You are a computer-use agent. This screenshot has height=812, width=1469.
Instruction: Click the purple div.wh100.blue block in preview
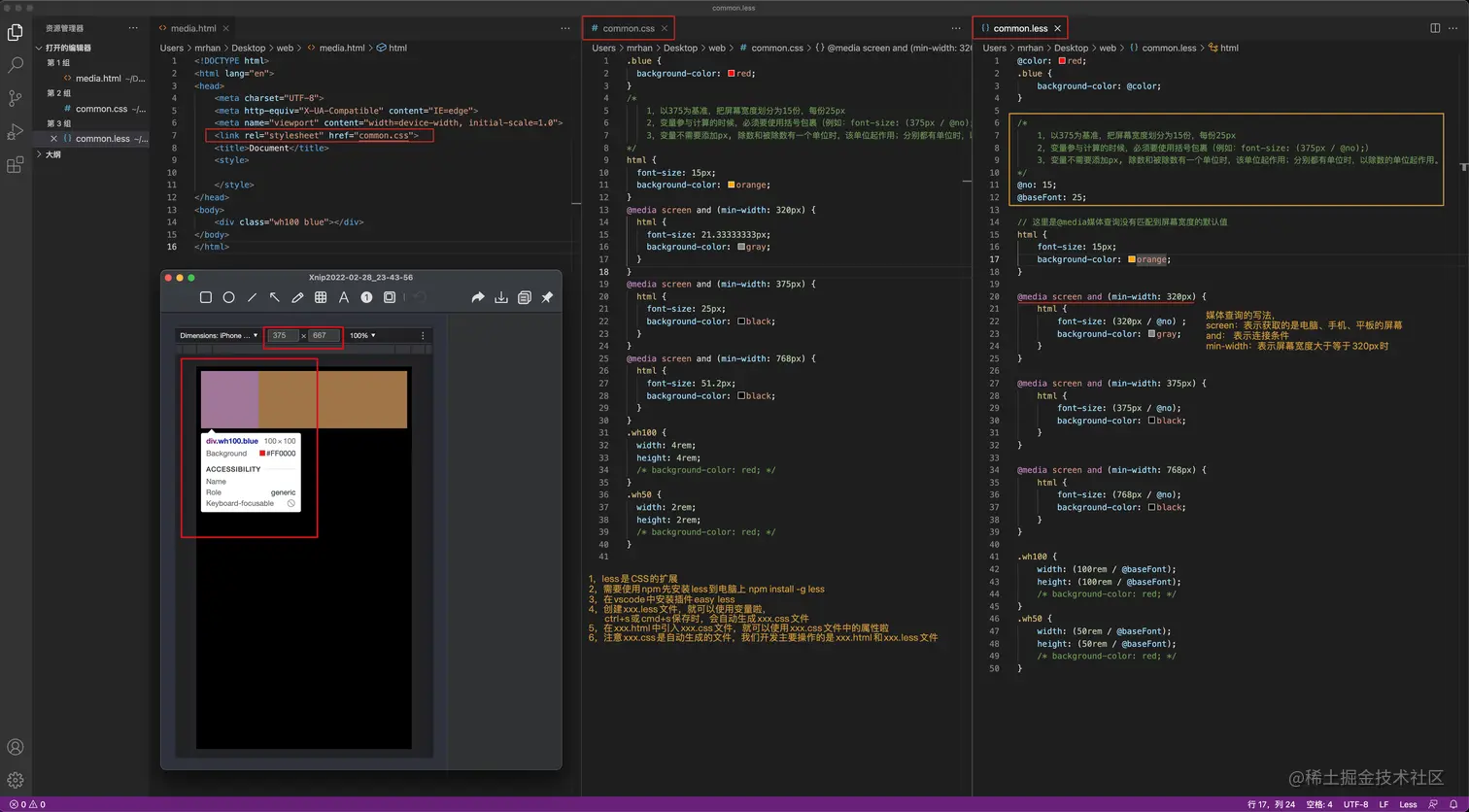(x=229, y=399)
